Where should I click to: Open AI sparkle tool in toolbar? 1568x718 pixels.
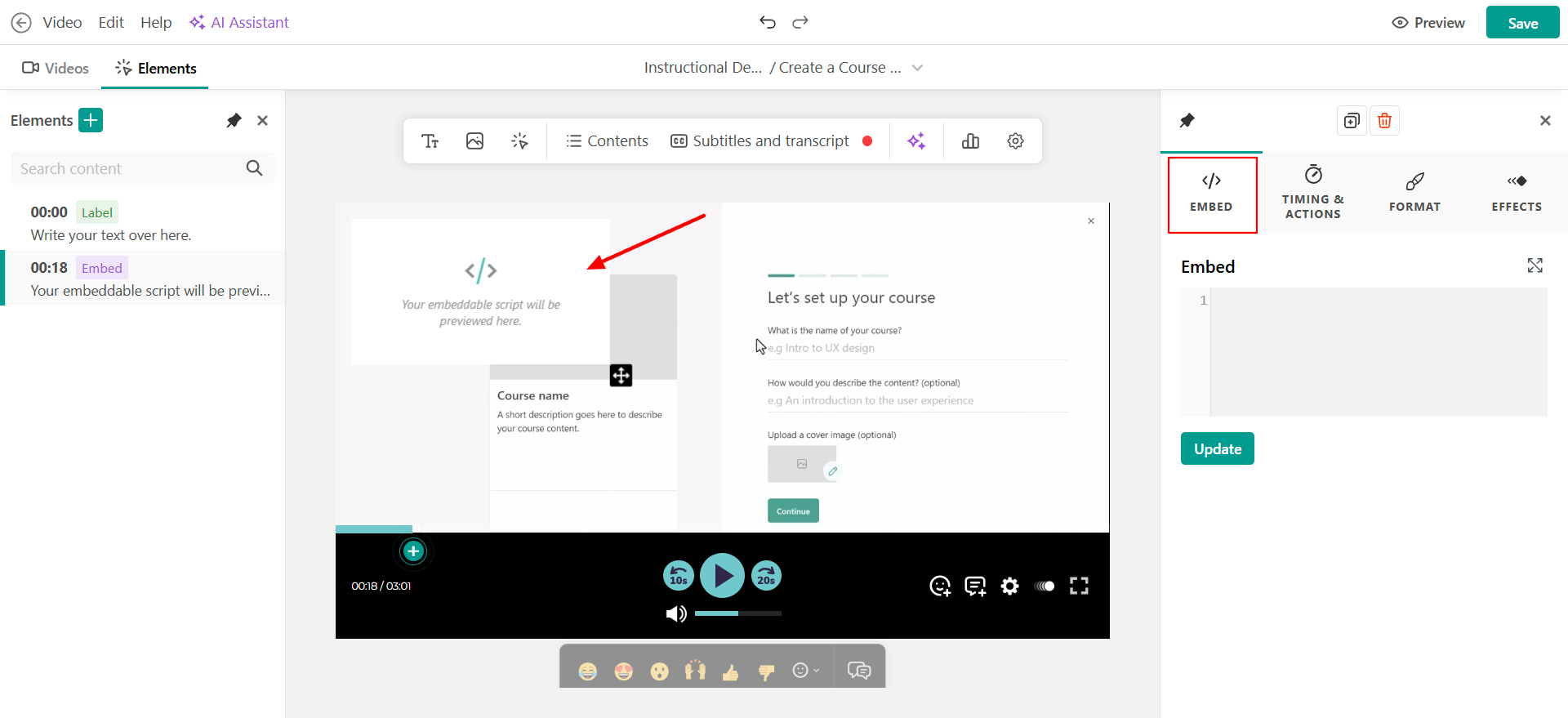[x=916, y=141]
